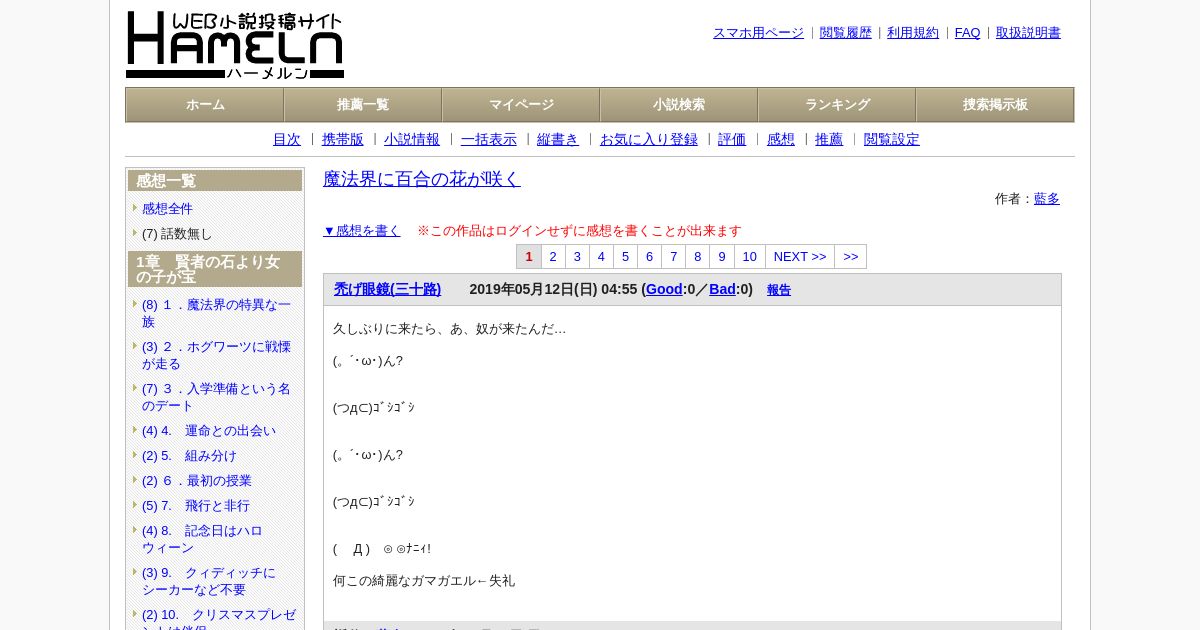Open the スマホ用ページ link
This screenshot has height=630, width=1200.
(758, 33)
